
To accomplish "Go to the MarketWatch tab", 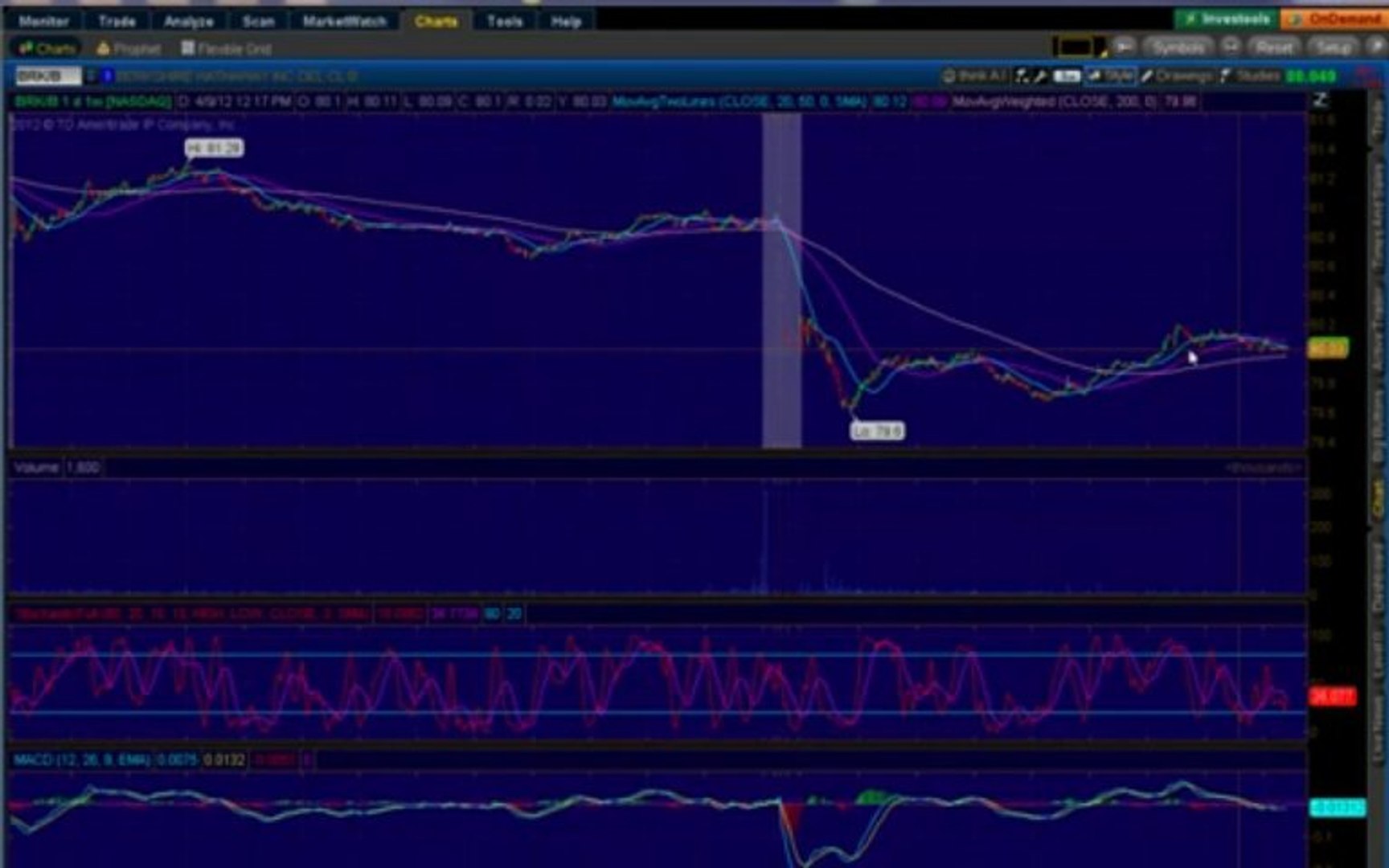I will coord(344,21).
